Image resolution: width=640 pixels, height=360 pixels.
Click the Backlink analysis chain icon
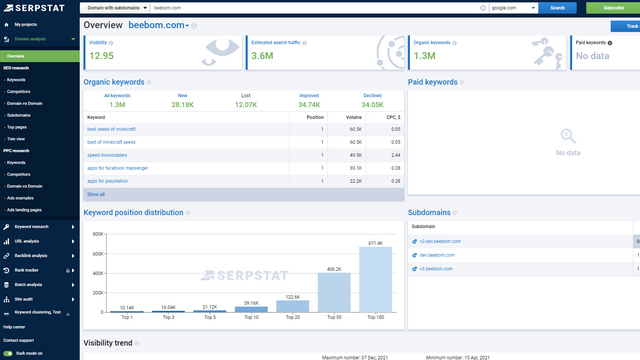click(6, 256)
